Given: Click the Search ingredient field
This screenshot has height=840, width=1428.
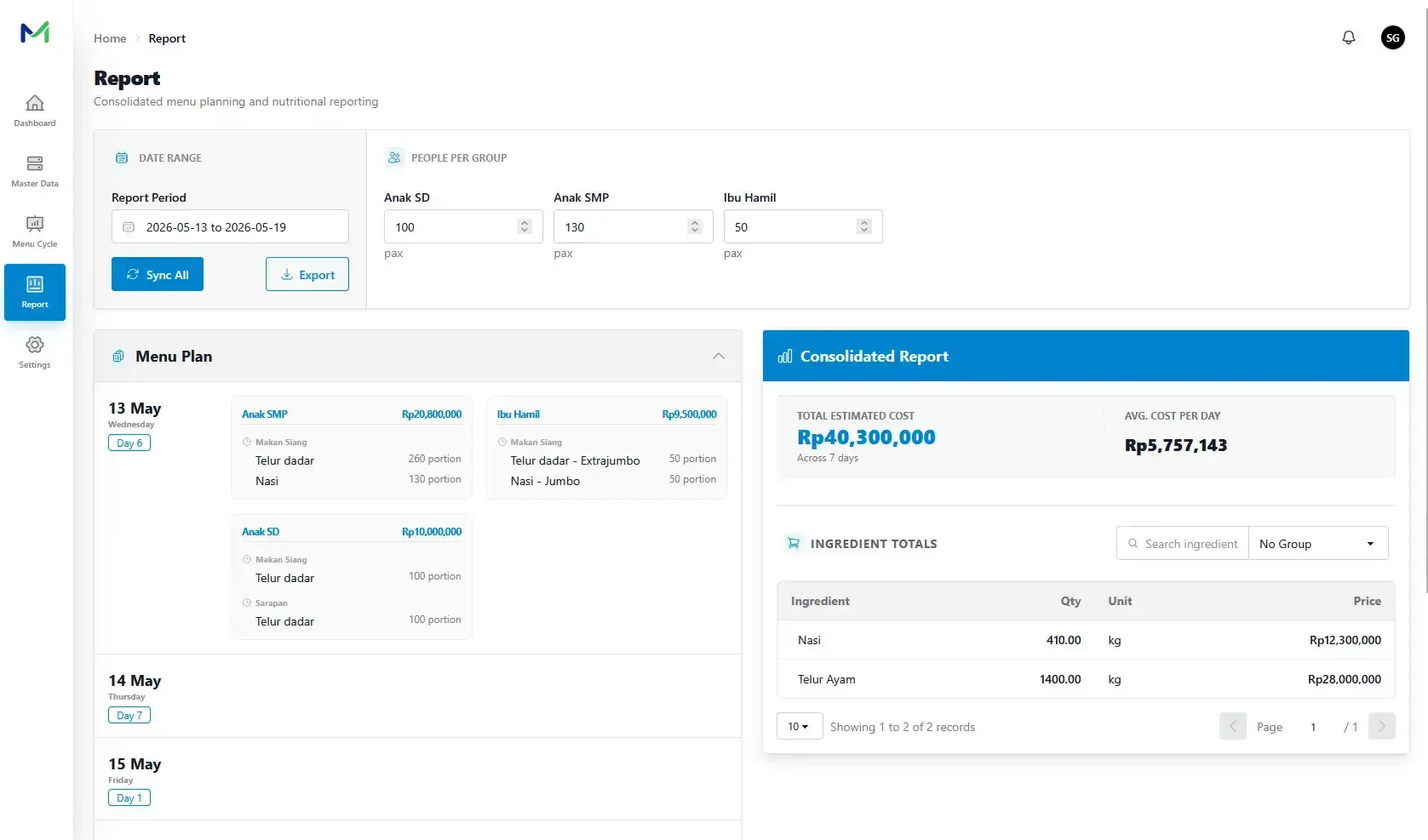Looking at the screenshot, I should 1183,543.
